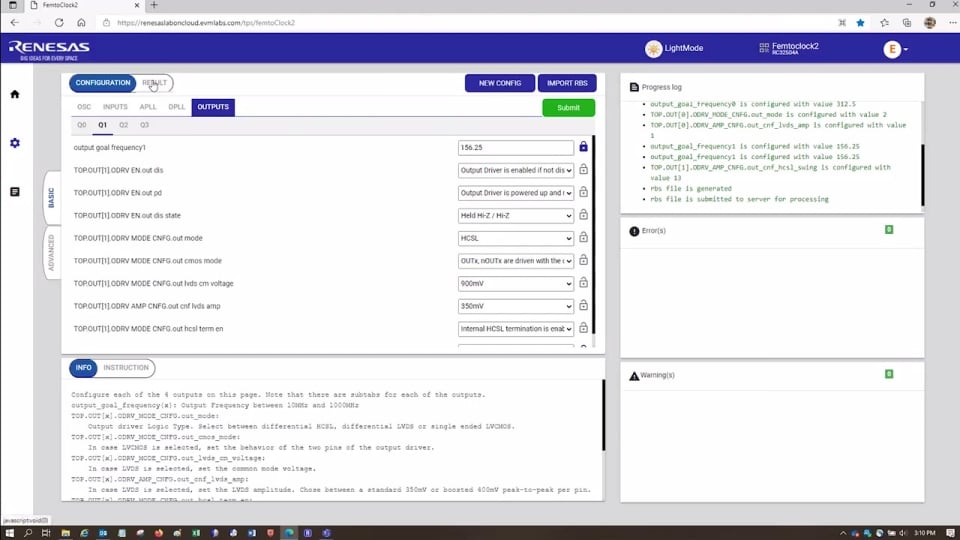Select the OUTPUTS tab
Image resolution: width=960 pixels, height=540 pixels.
click(x=213, y=107)
